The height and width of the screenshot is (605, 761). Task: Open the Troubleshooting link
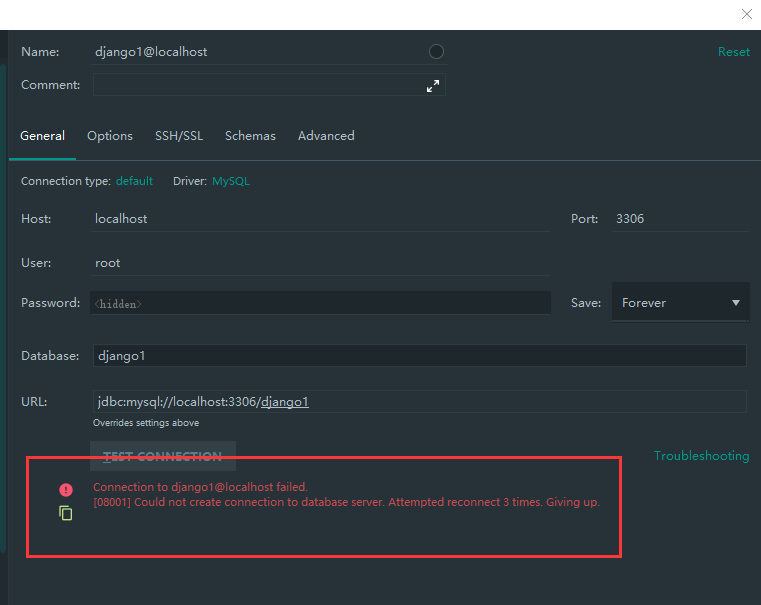pyautogui.click(x=701, y=456)
